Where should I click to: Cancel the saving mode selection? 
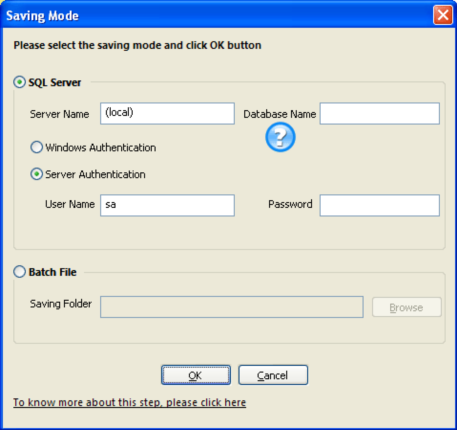pyautogui.click(x=273, y=375)
